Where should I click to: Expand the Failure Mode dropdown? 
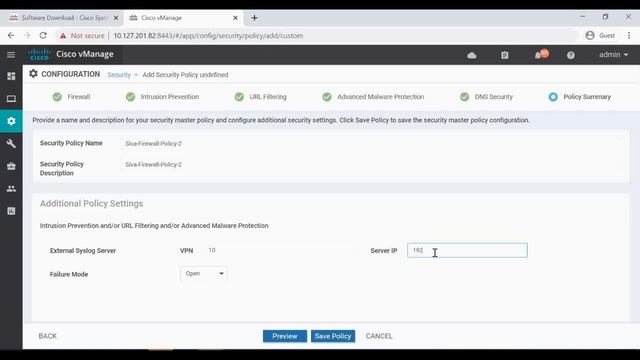point(204,273)
